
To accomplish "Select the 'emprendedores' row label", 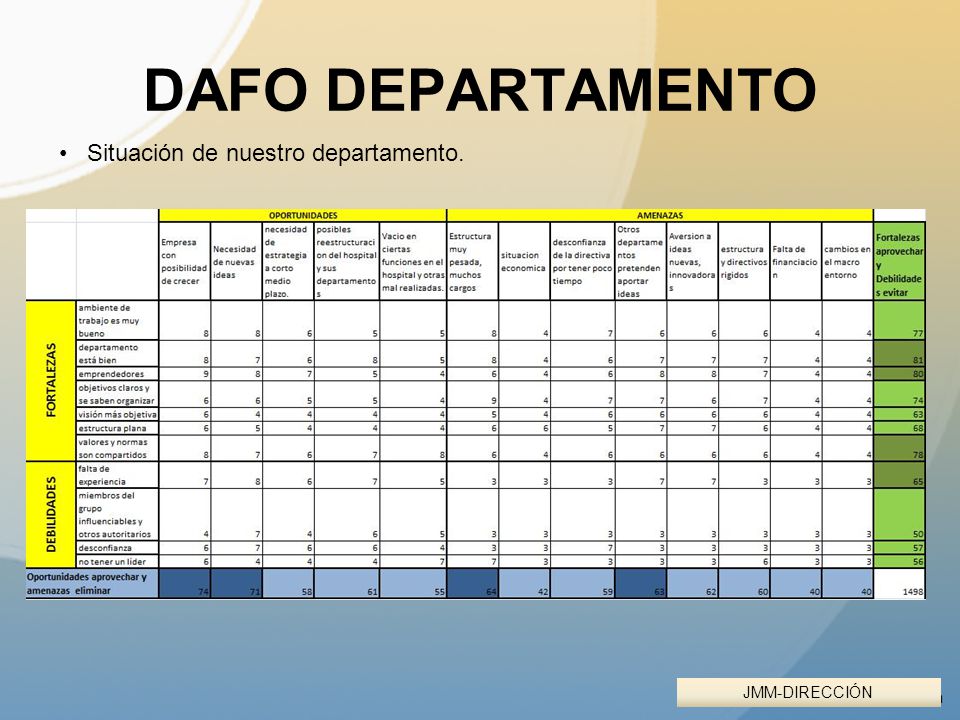I will [x=117, y=373].
